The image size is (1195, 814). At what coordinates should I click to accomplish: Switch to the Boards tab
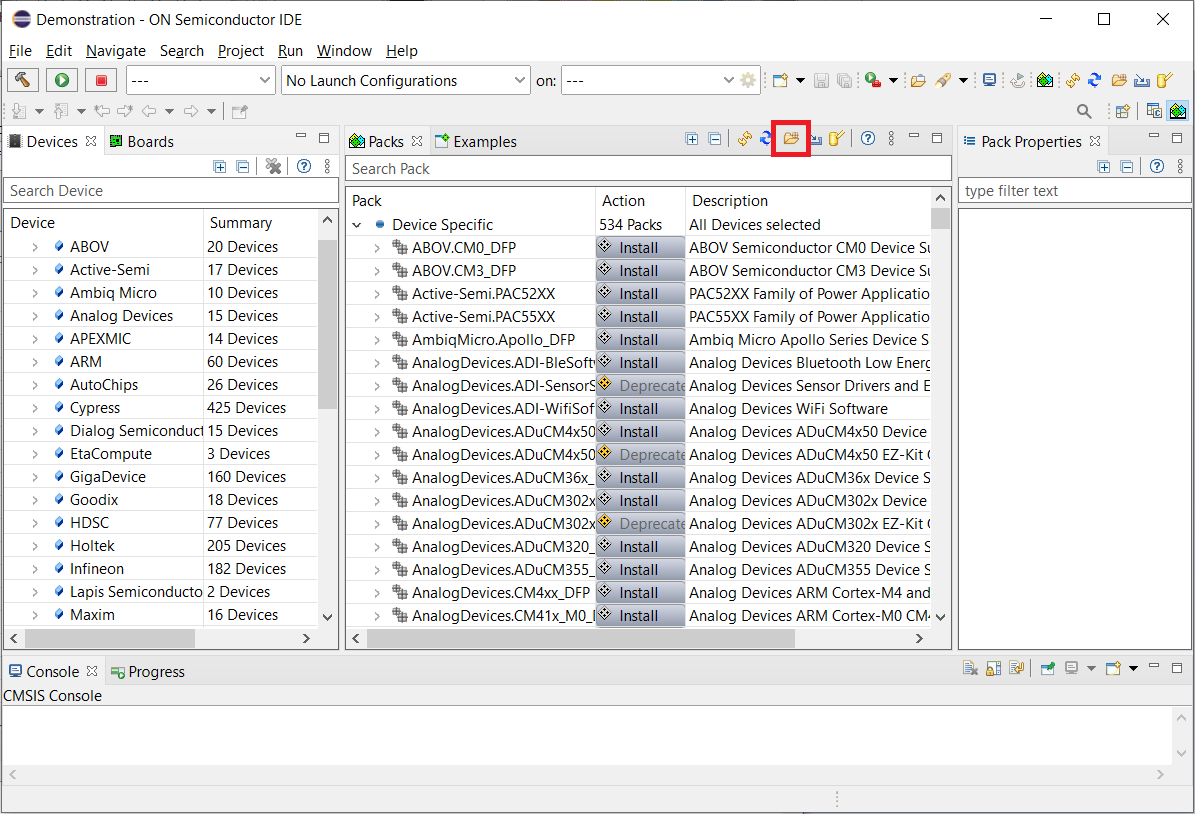click(141, 141)
